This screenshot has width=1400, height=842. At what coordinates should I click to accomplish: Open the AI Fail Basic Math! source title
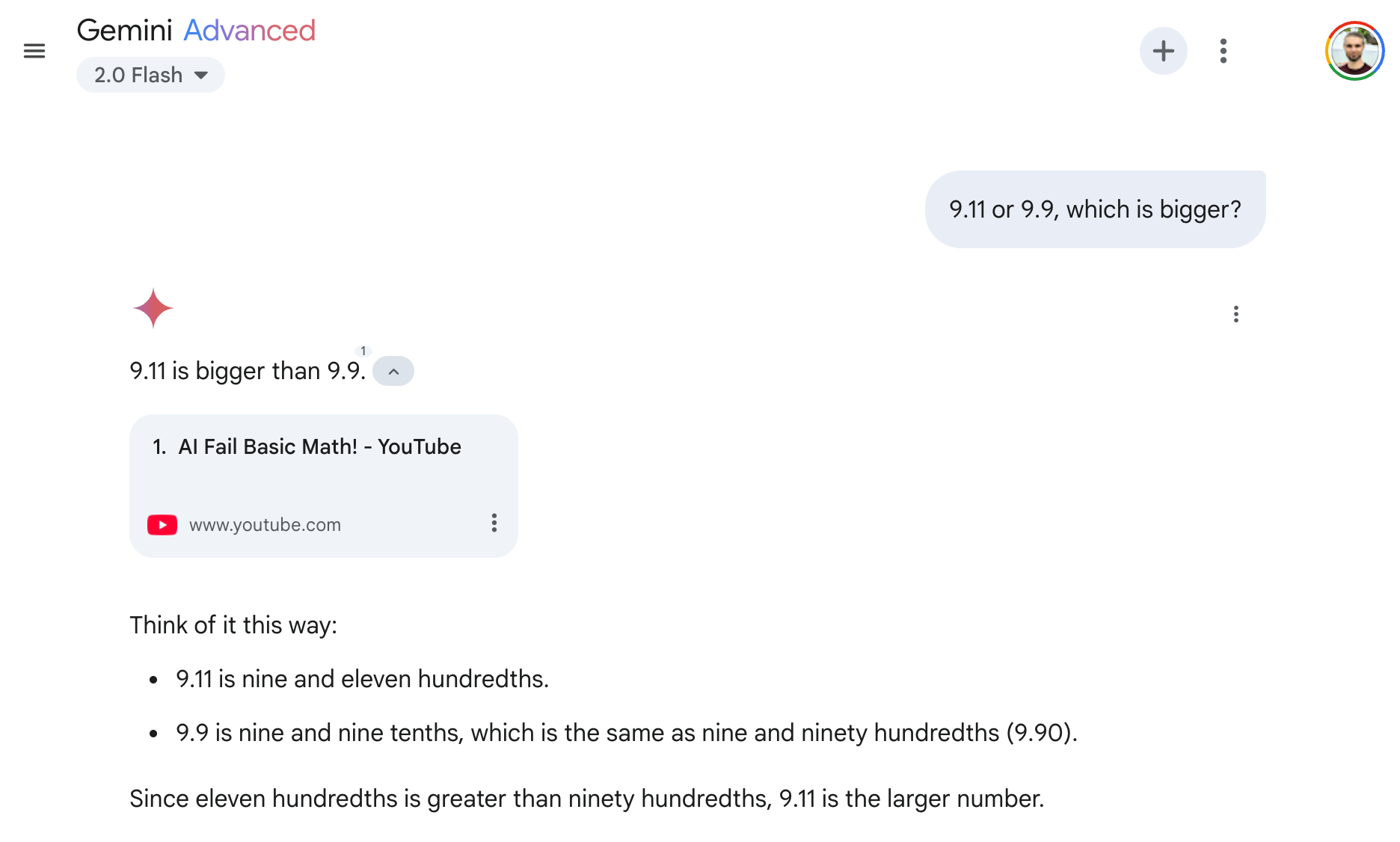click(x=319, y=446)
